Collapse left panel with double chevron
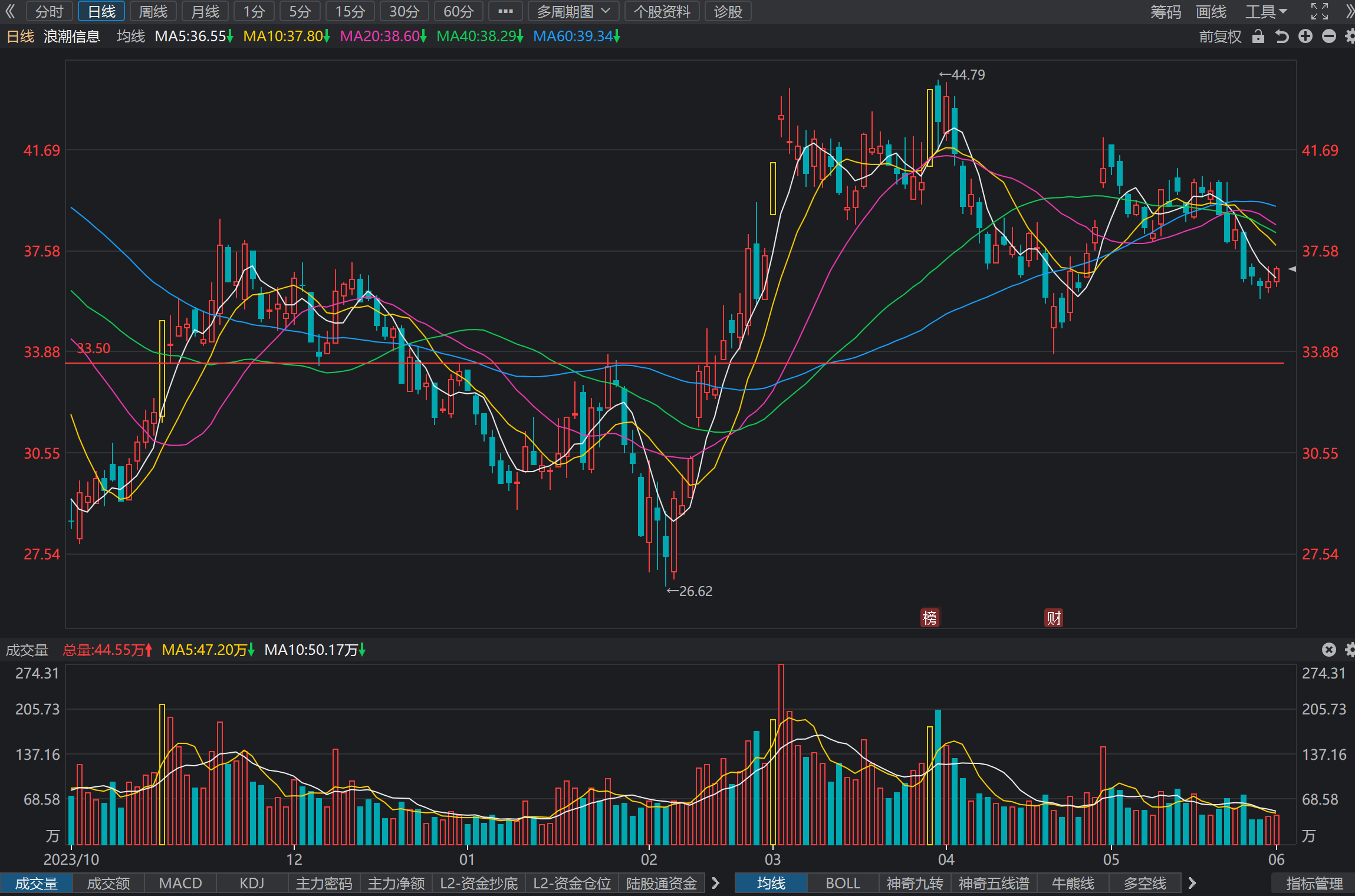Screen dimensions: 1355x896 10,11
